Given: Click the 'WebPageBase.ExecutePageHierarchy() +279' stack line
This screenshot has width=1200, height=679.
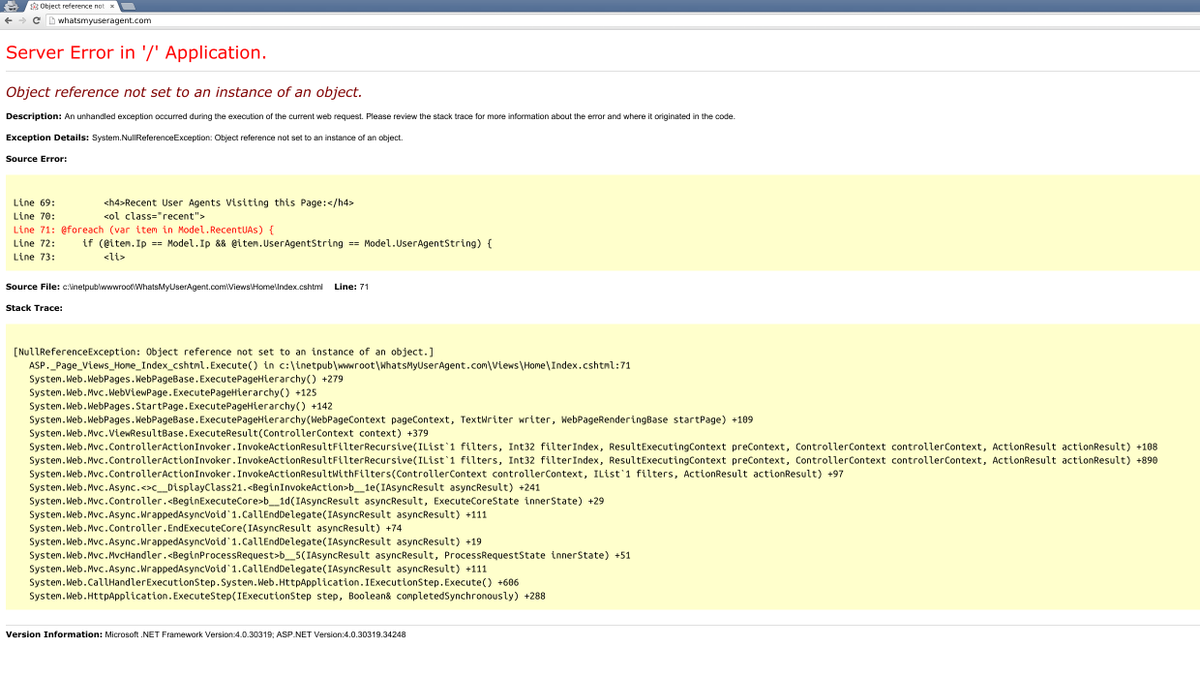Looking at the screenshot, I should coord(186,379).
